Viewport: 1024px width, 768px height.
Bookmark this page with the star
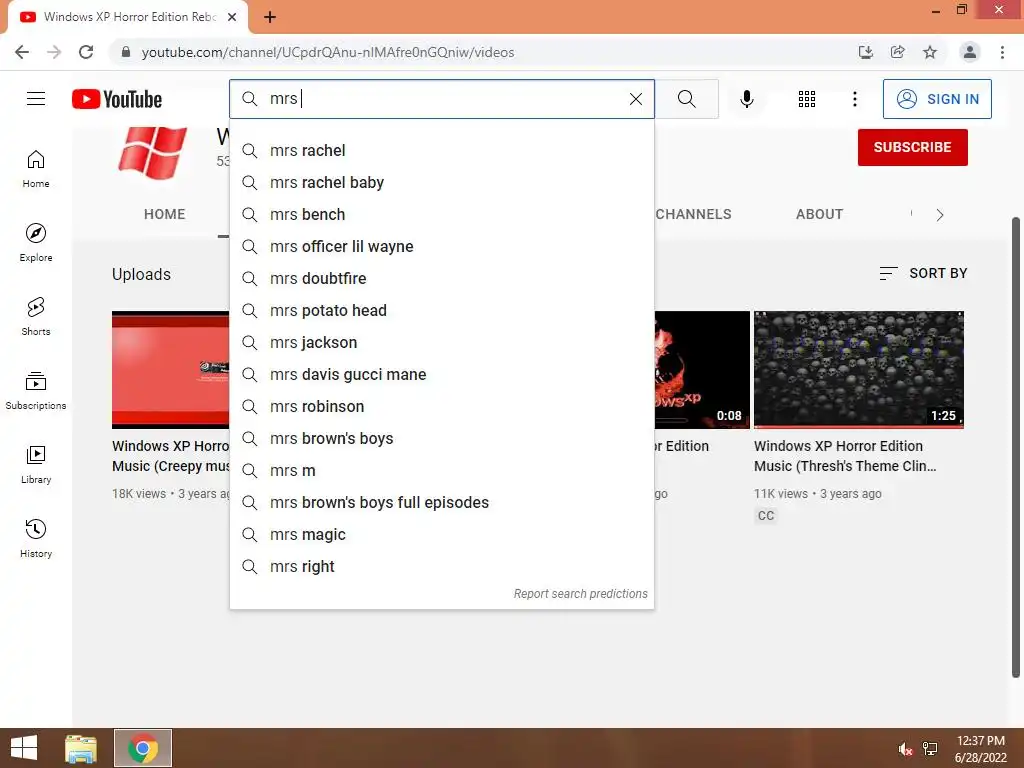coord(930,52)
